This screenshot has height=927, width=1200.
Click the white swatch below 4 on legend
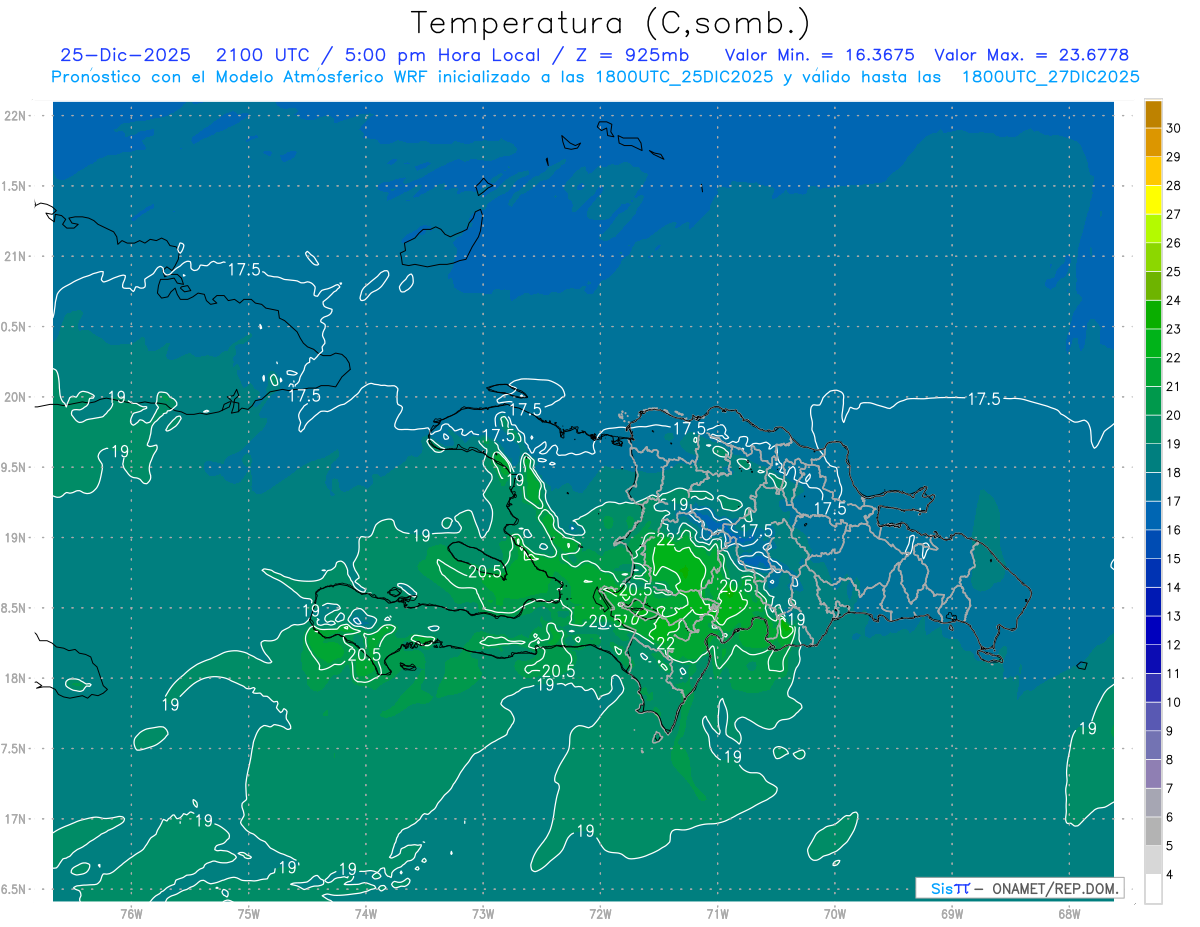tap(1153, 889)
